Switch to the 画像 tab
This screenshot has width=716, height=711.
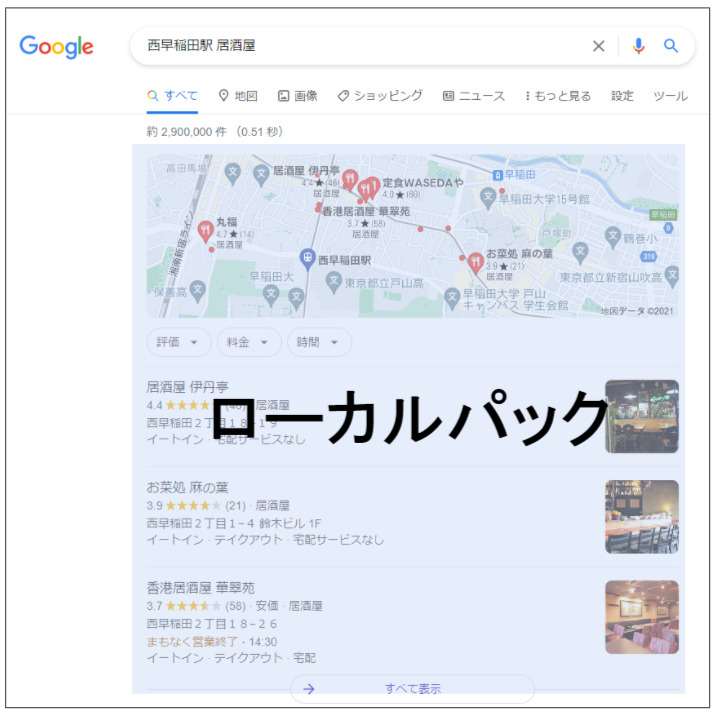298,96
